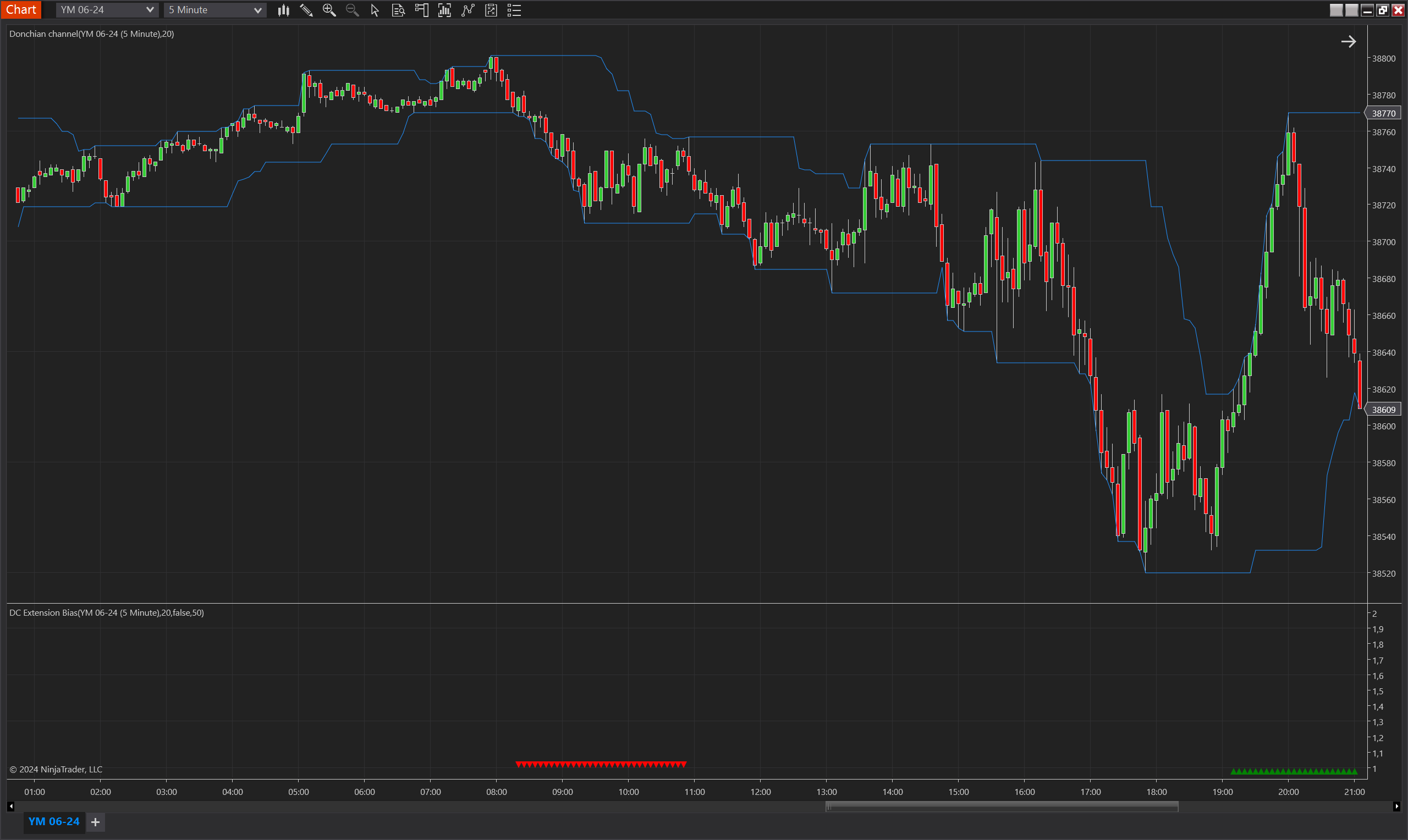
Task: Click the 1,5 indicator scale label
Action: [1377, 691]
